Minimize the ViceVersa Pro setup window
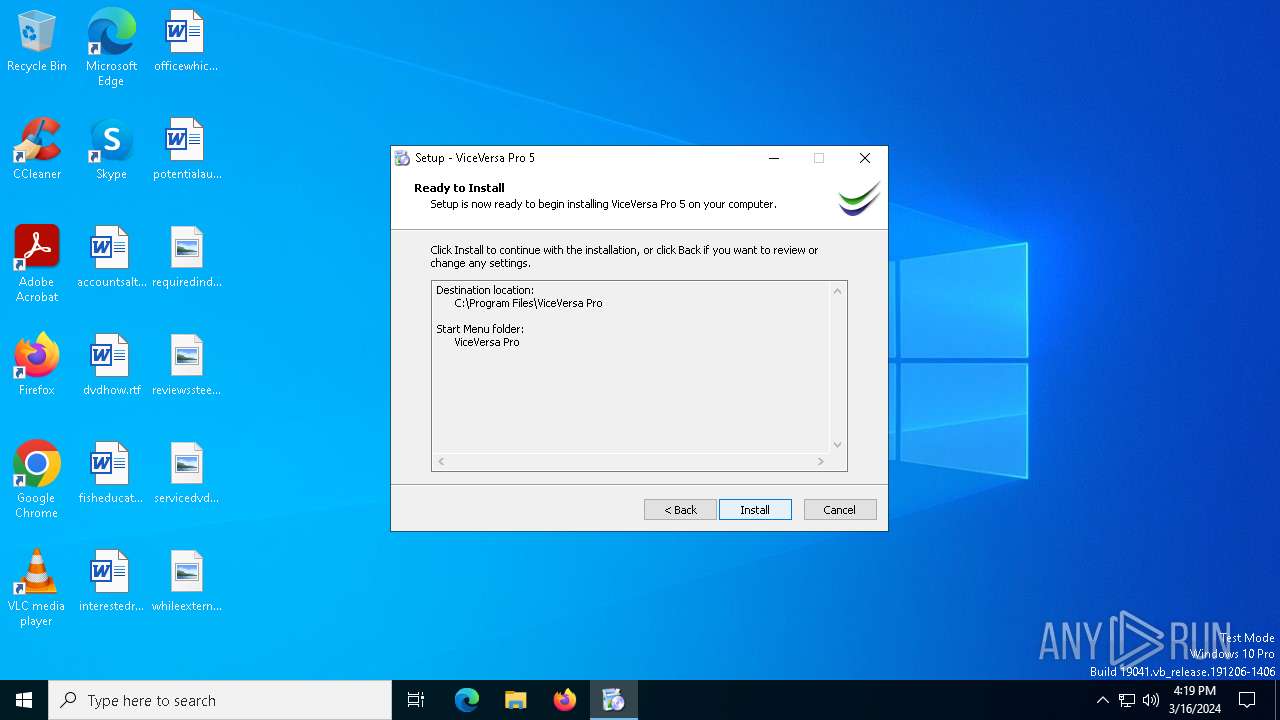The width and height of the screenshot is (1280, 720). point(774,158)
